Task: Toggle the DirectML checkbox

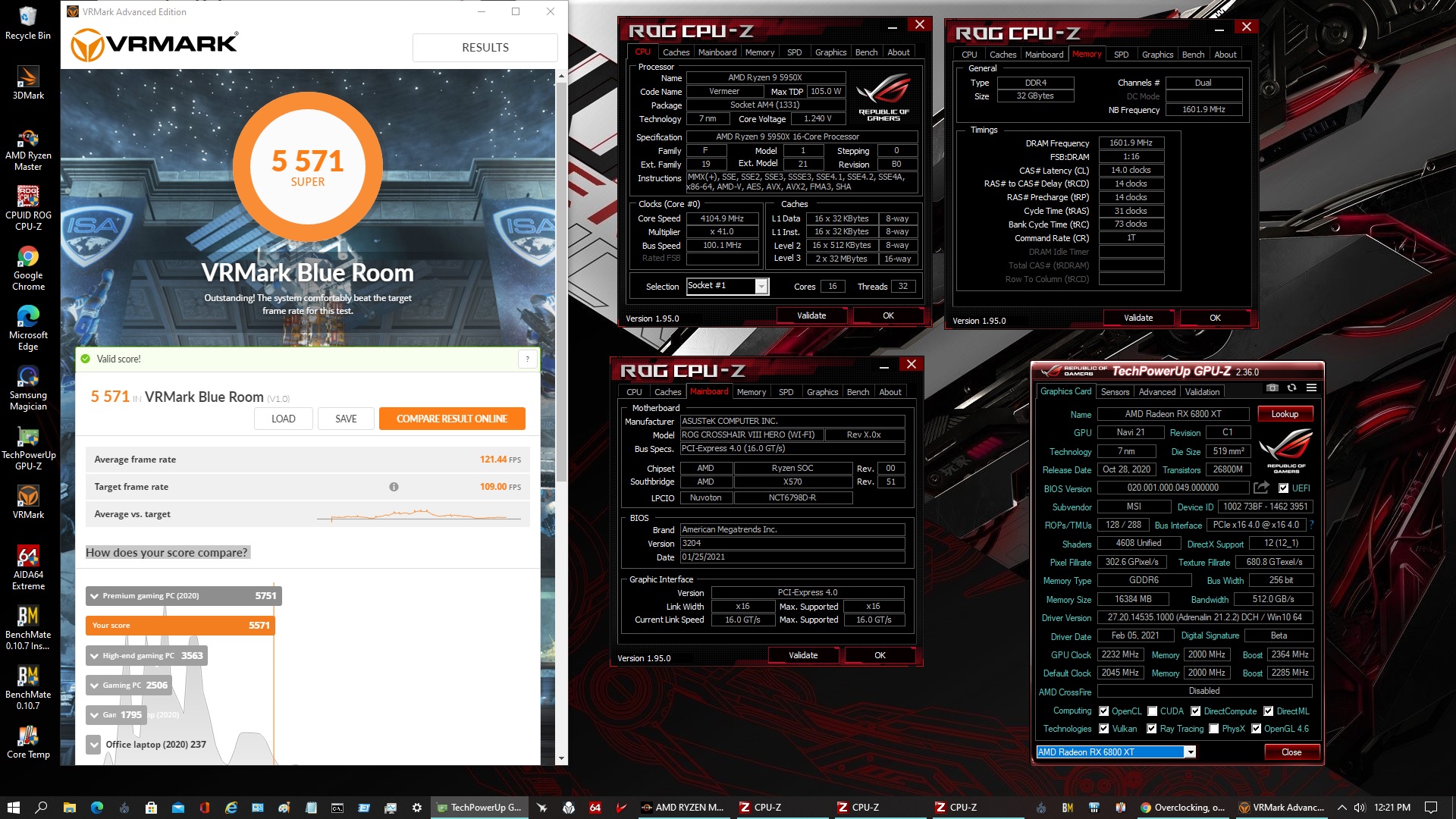Action: (x=1268, y=711)
